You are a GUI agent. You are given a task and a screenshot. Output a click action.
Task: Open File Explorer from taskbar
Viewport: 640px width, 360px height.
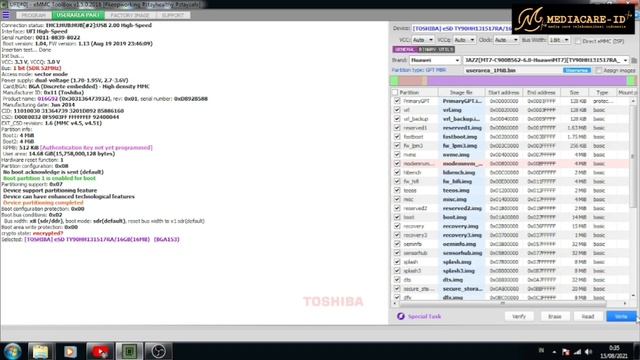coord(40,351)
